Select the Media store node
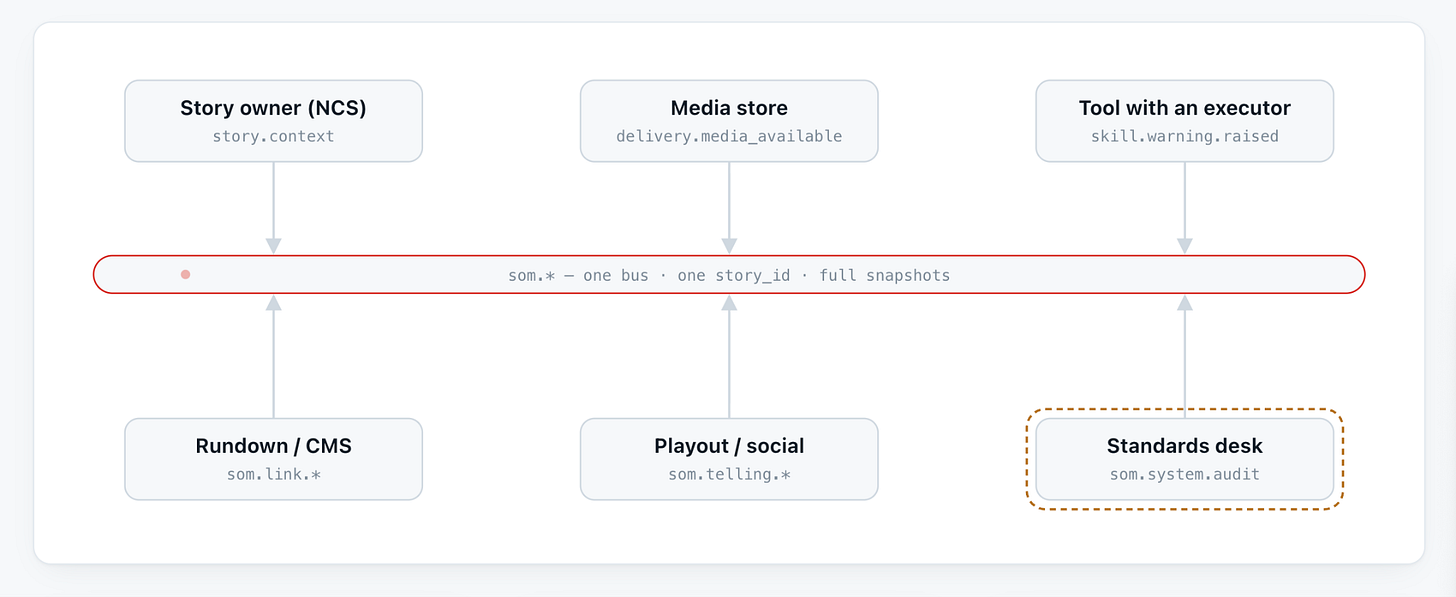1456x597 pixels. (x=729, y=121)
